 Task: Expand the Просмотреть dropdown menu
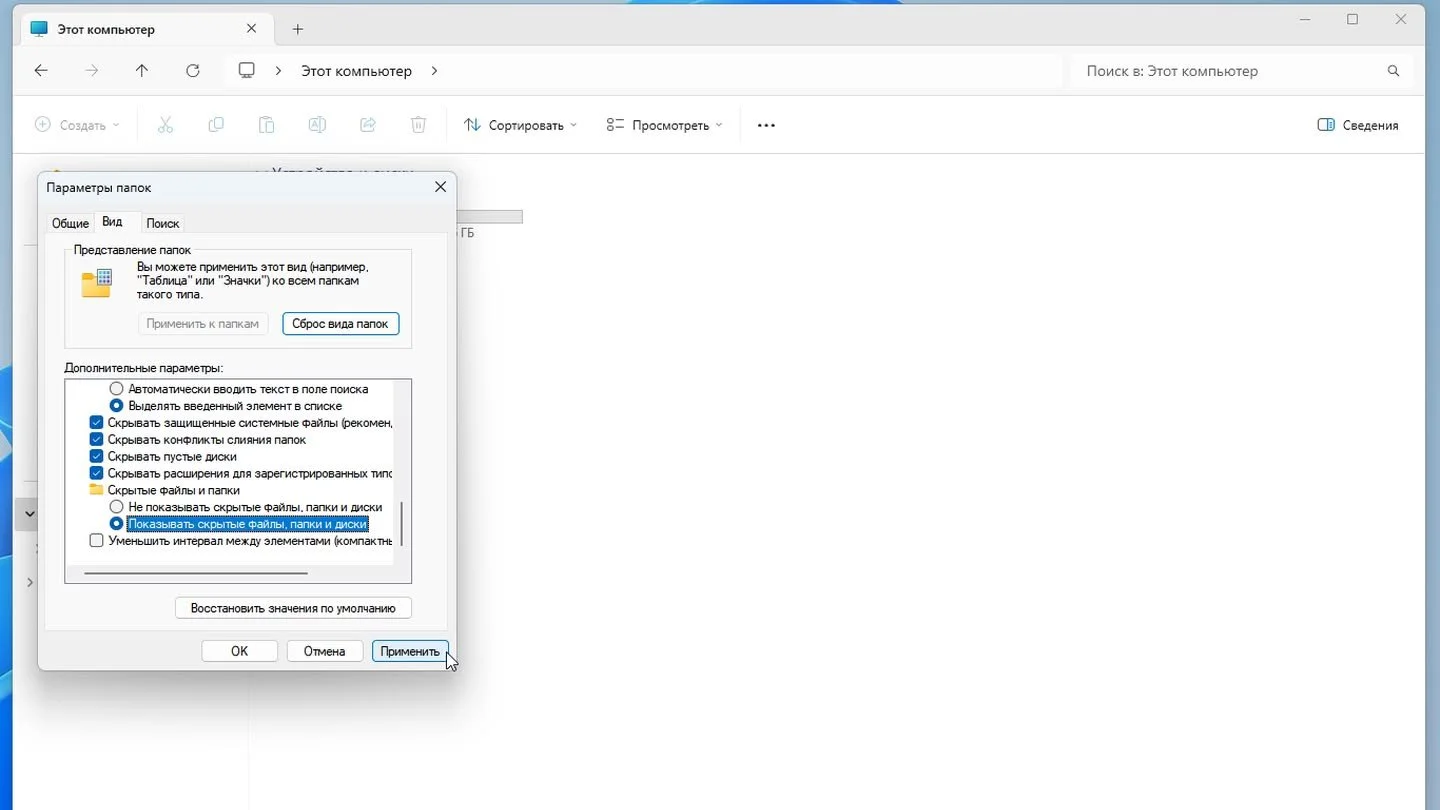tap(664, 125)
